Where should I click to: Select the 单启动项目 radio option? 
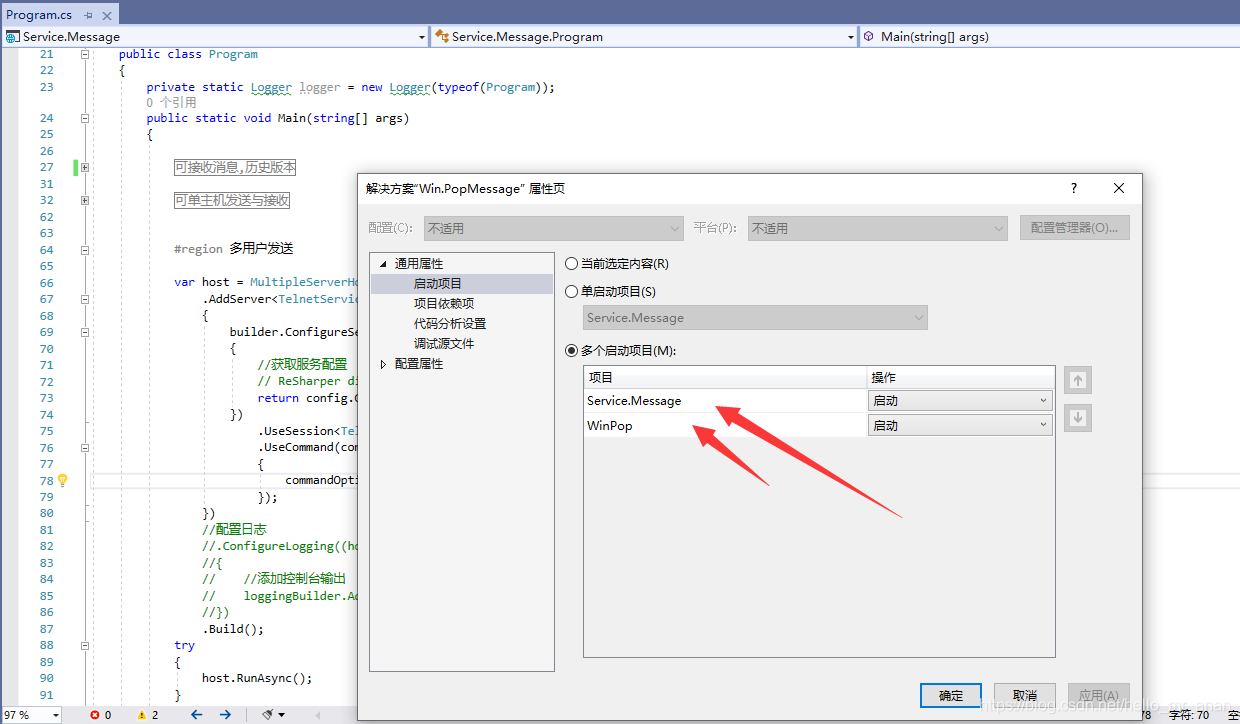click(572, 292)
